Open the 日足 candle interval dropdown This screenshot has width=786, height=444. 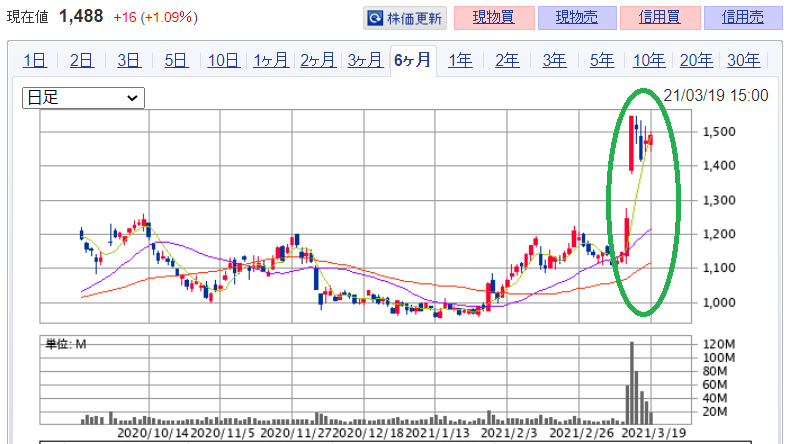(83, 98)
